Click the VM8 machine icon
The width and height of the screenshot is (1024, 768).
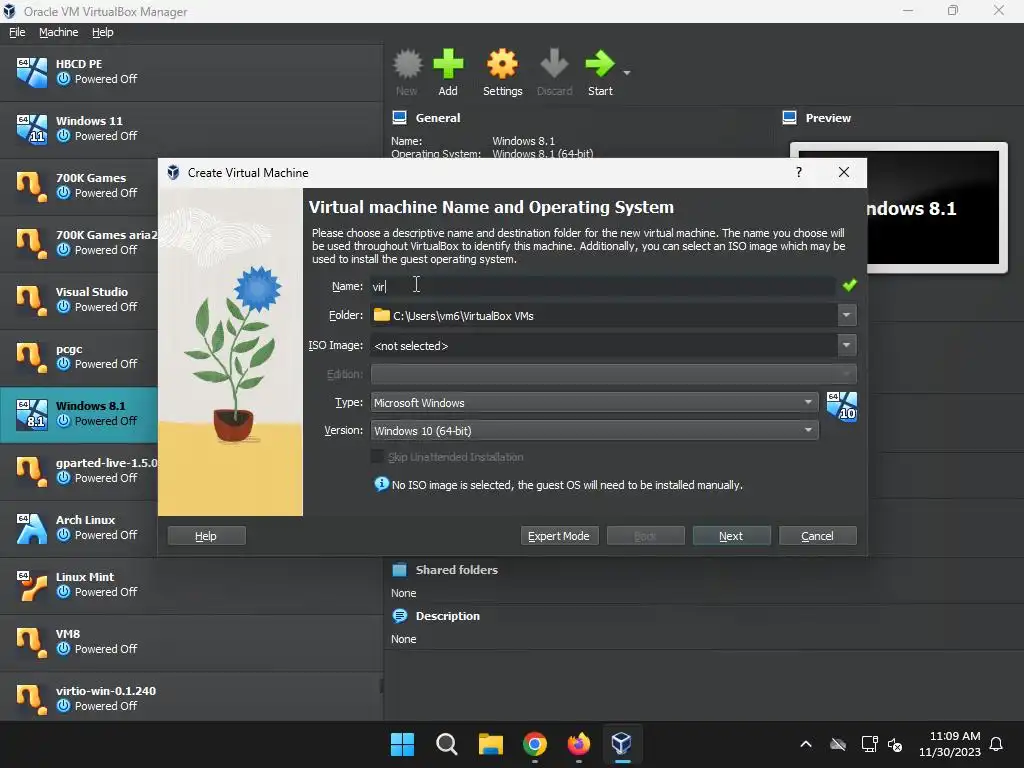32,642
